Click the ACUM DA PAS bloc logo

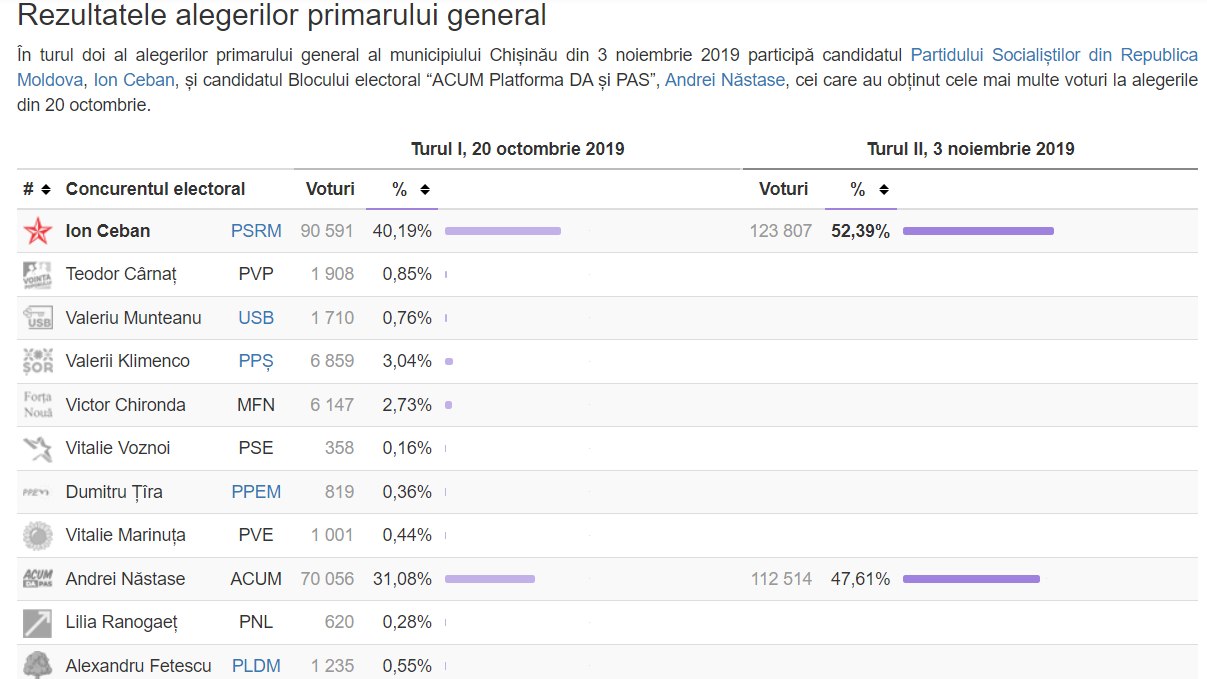tap(37, 579)
